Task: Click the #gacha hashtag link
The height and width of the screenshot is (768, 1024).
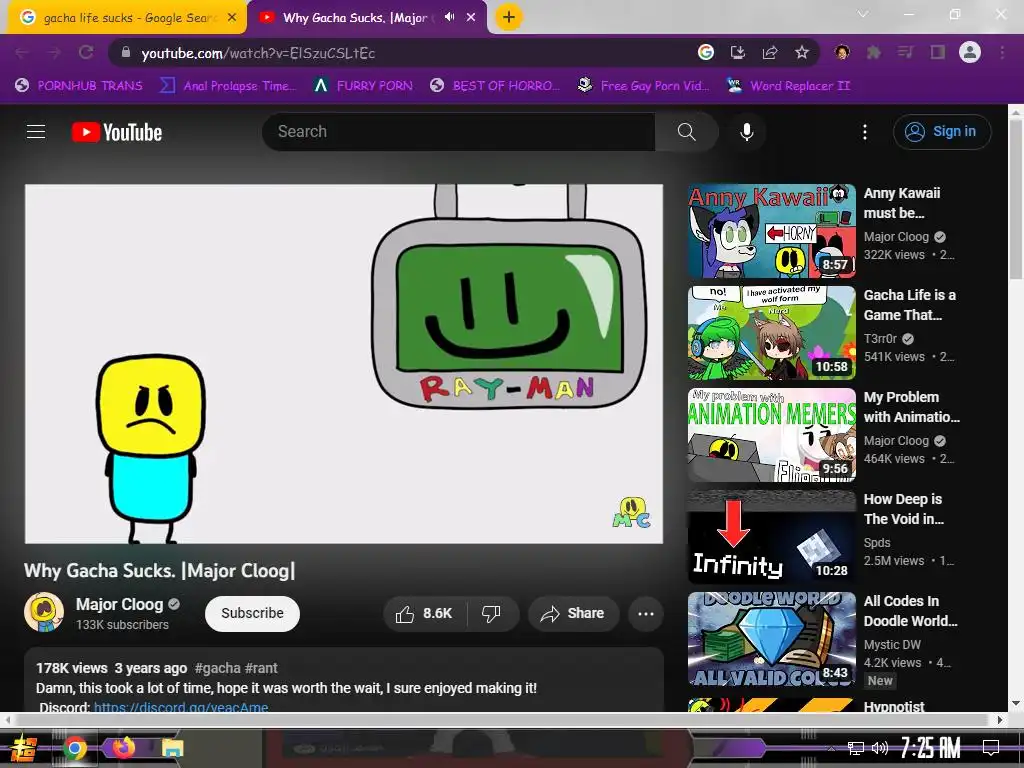Action: [217, 668]
